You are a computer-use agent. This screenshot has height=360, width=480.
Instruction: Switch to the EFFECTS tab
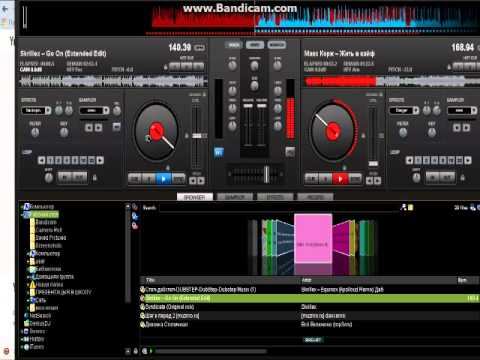[275, 197]
